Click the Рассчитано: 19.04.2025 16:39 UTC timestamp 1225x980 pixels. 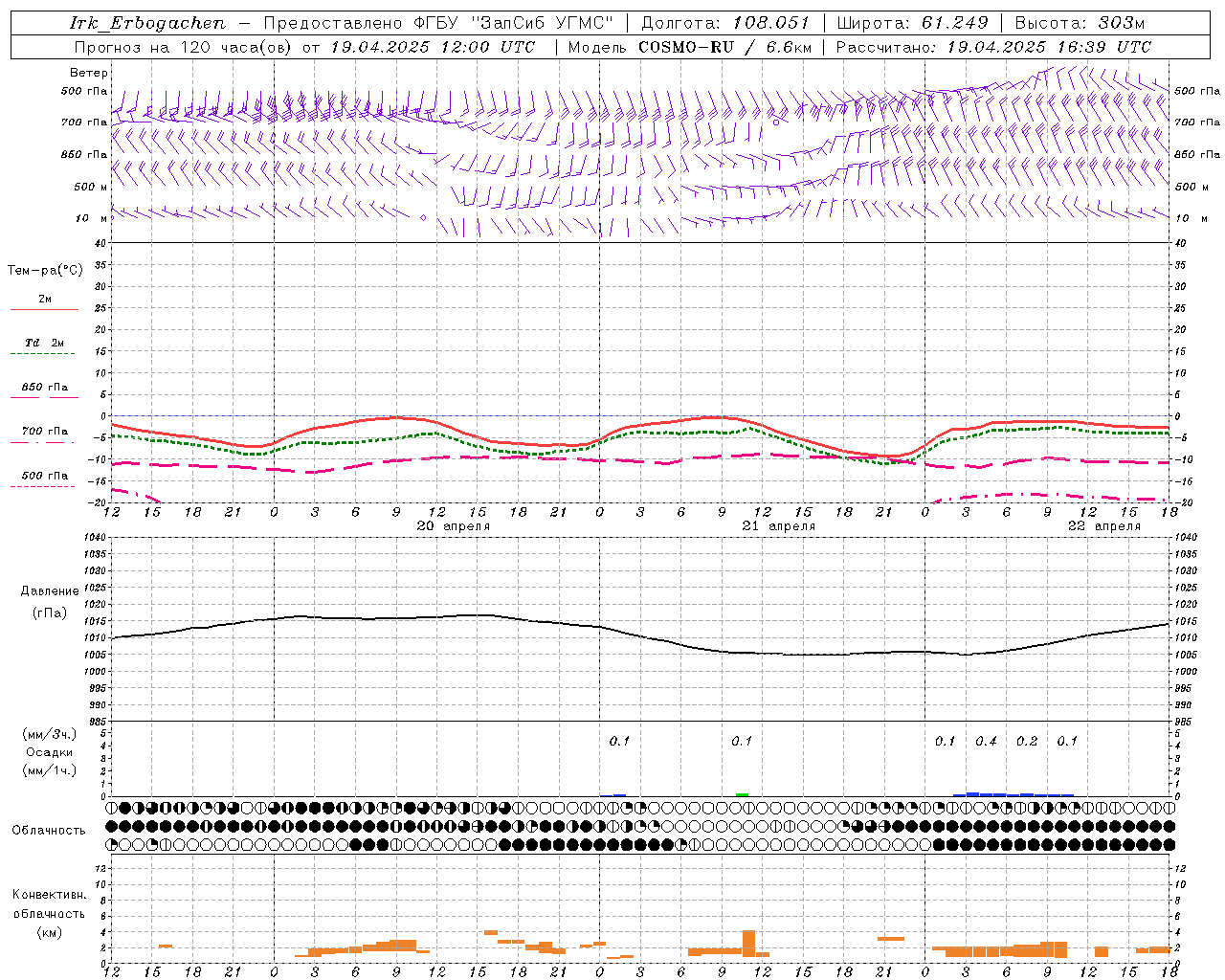pos(993,47)
